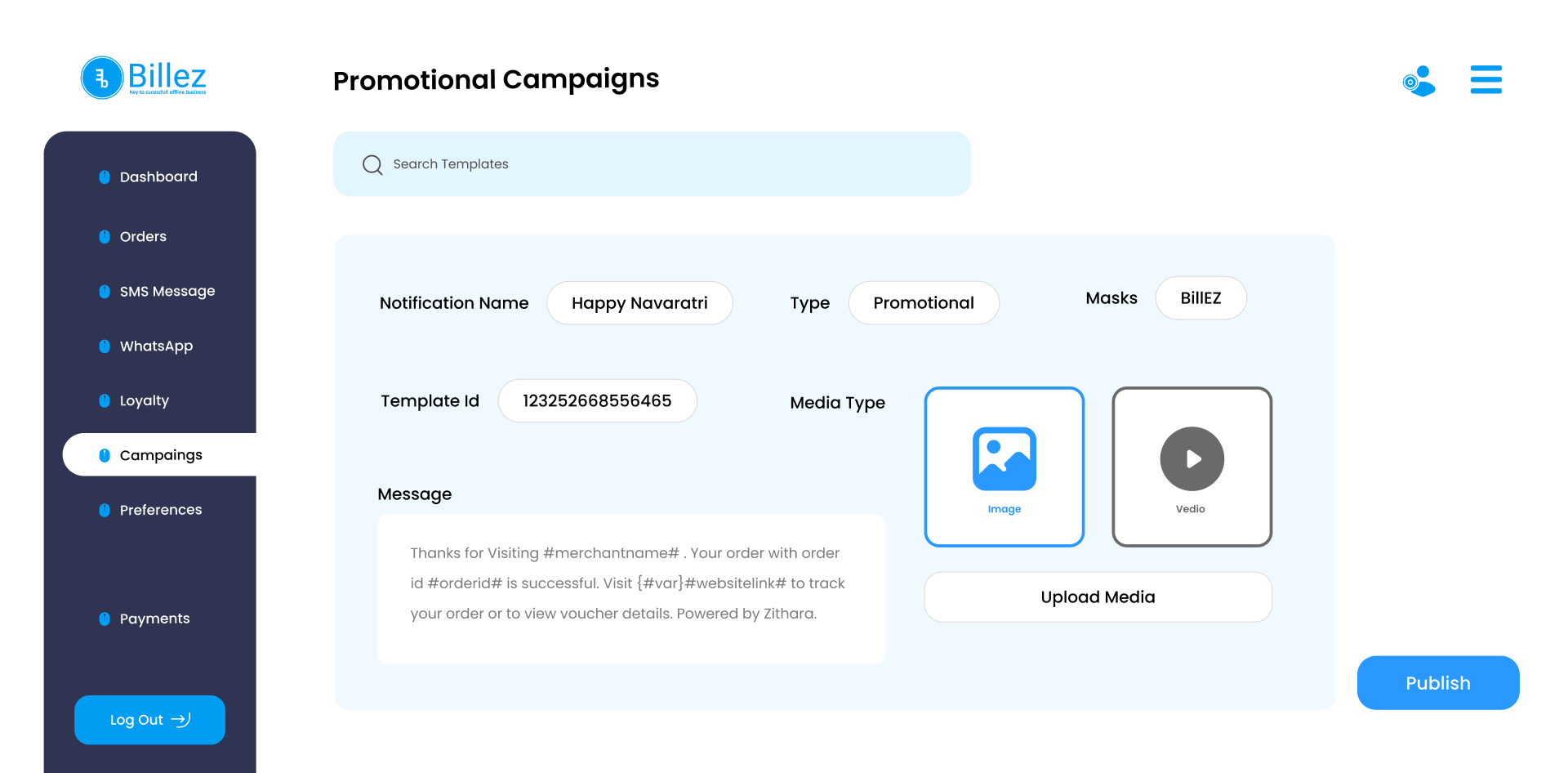The image size is (1568, 773).
Task: Open the BillEZ masks dropdown
Action: click(1200, 298)
